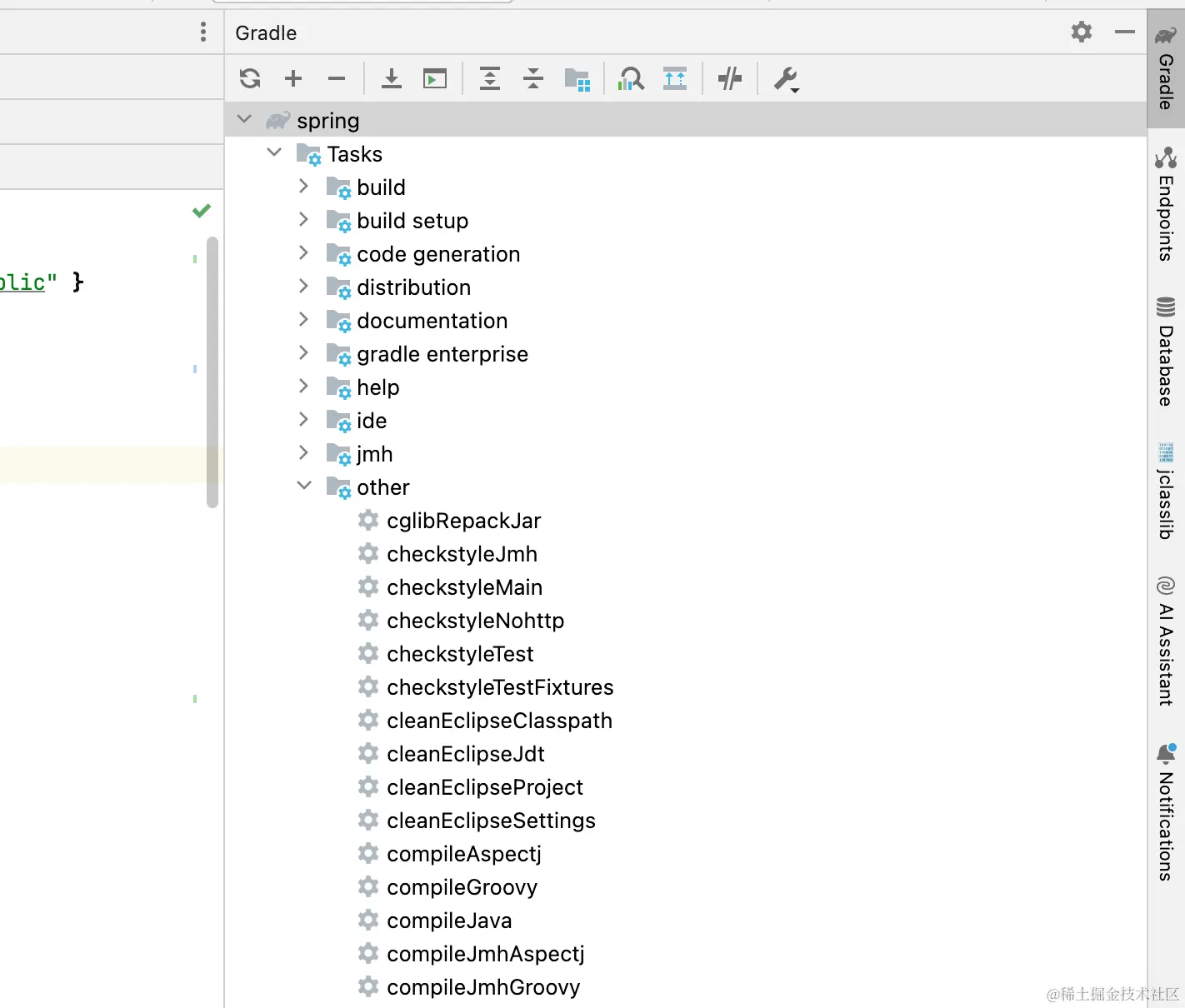Hide the Gradle tool window
Viewport: 1185px width, 1008px height.
coord(1125,32)
